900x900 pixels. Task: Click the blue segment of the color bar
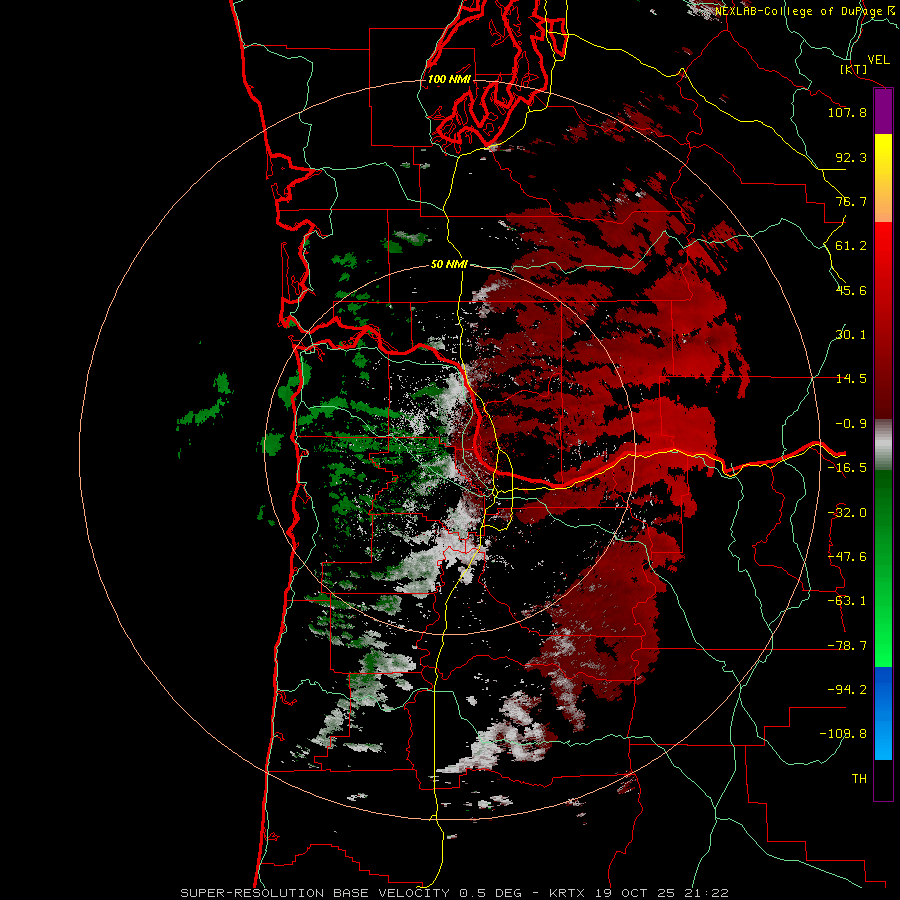coord(883,713)
